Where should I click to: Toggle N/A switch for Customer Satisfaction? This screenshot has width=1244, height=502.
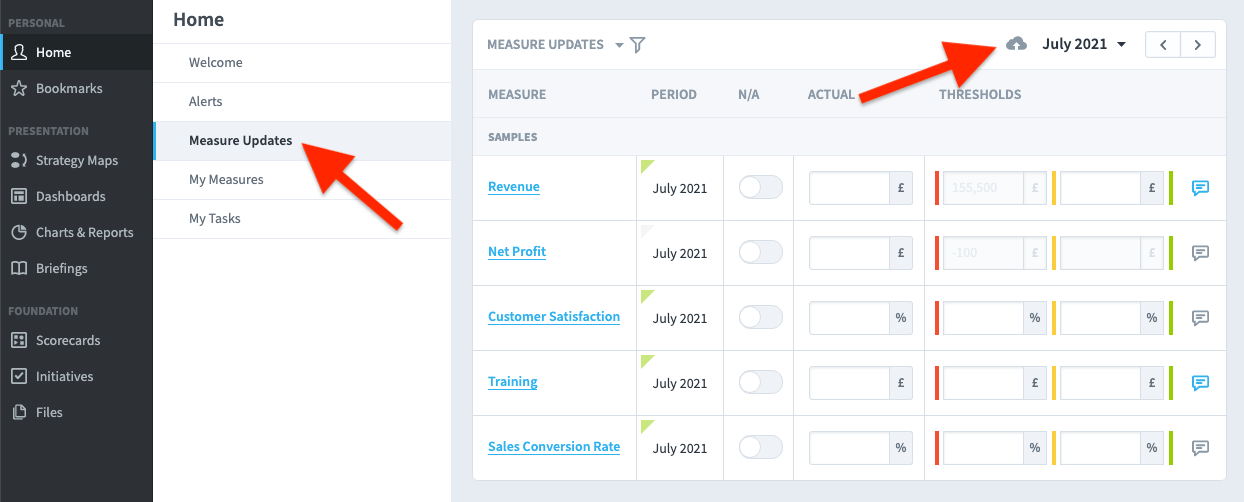(x=761, y=317)
